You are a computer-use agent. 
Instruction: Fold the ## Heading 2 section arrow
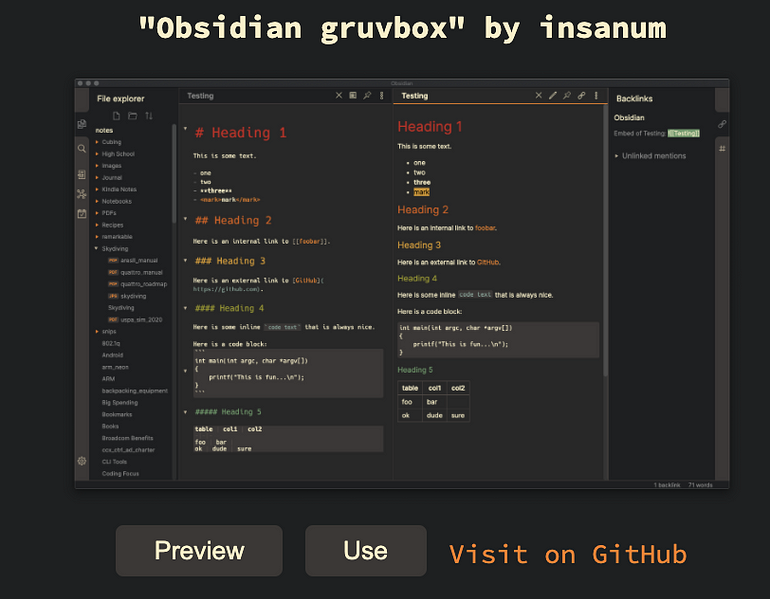(x=185, y=218)
